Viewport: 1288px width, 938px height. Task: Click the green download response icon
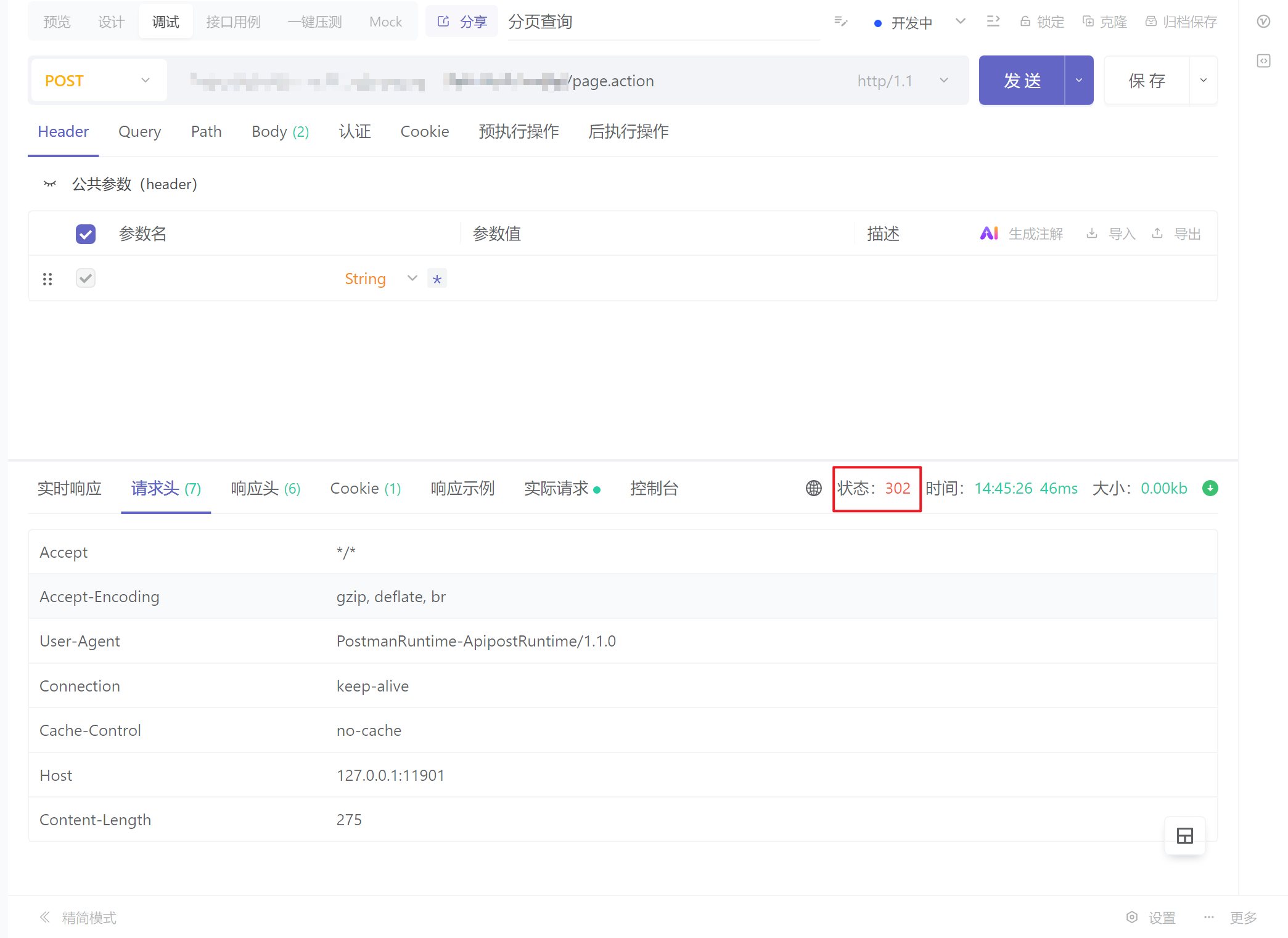tap(1210, 488)
